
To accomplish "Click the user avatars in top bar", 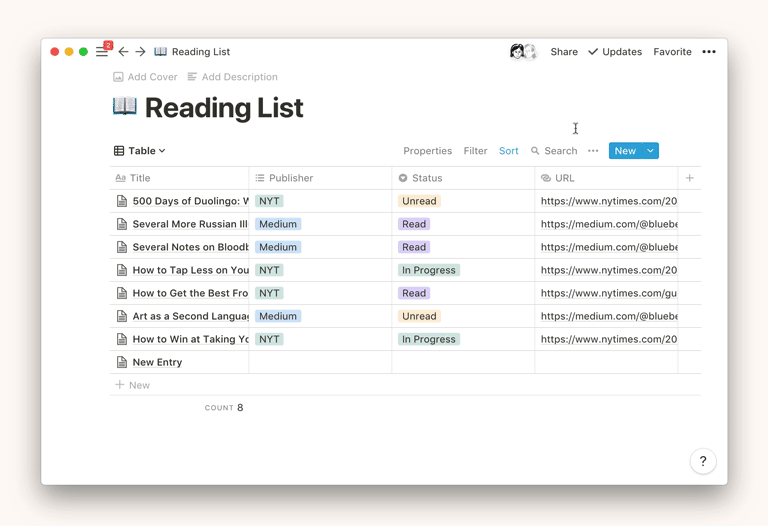I will (x=523, y=52).
